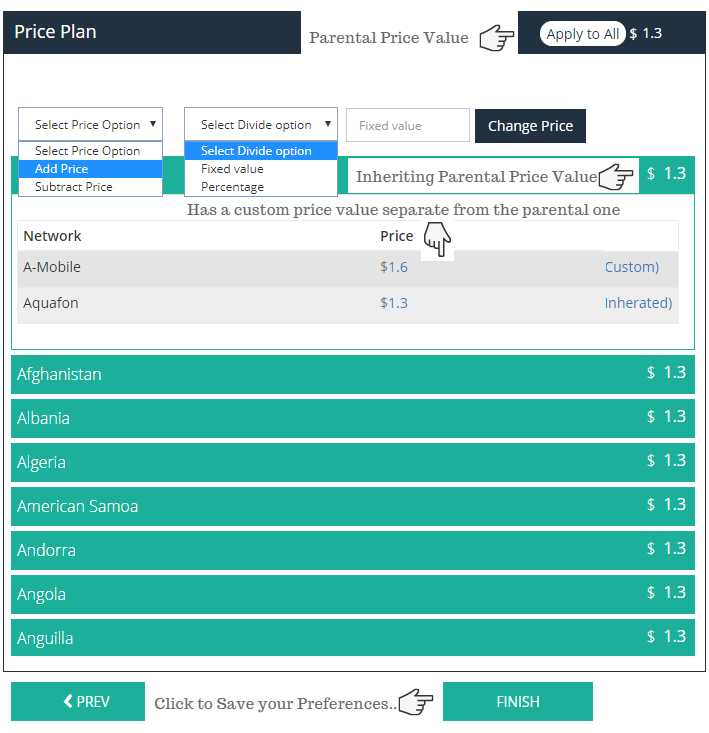Expand the American Samoa row
Screen dimensions: 709x733
pyautogui.click(x=352, y=506)
